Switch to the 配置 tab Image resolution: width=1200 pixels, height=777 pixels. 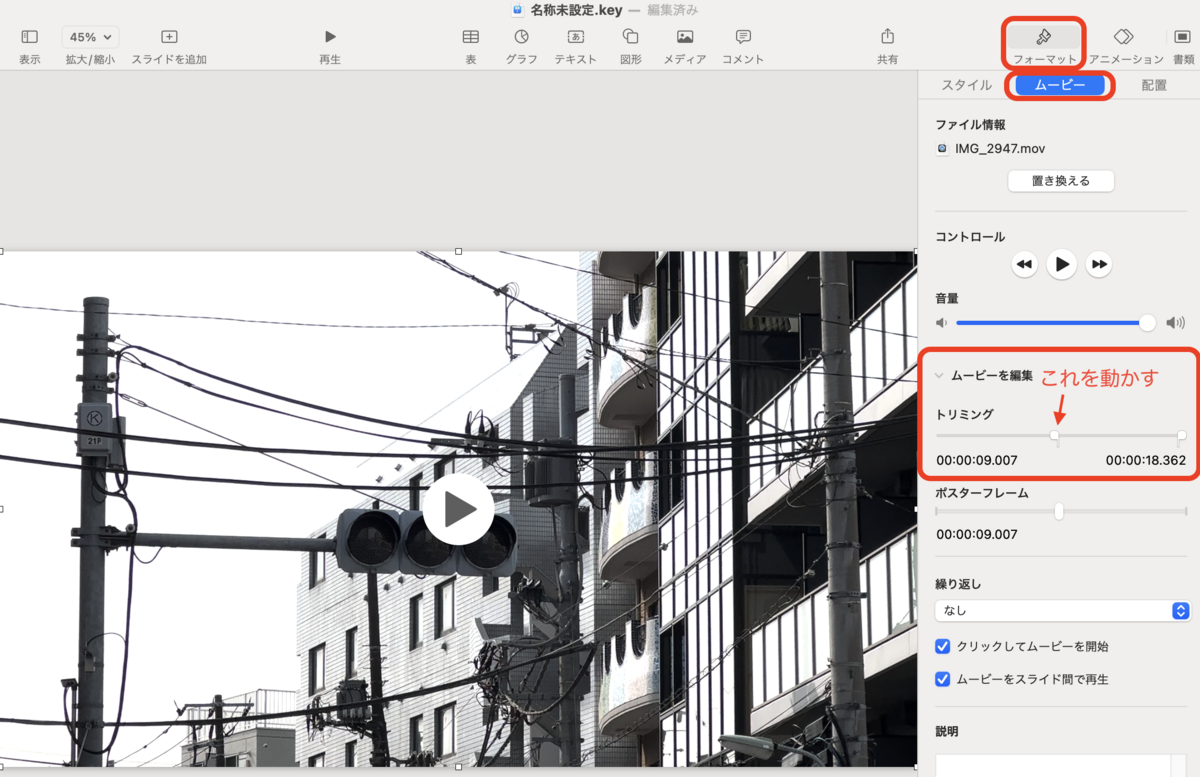[x=1154, y=85]
